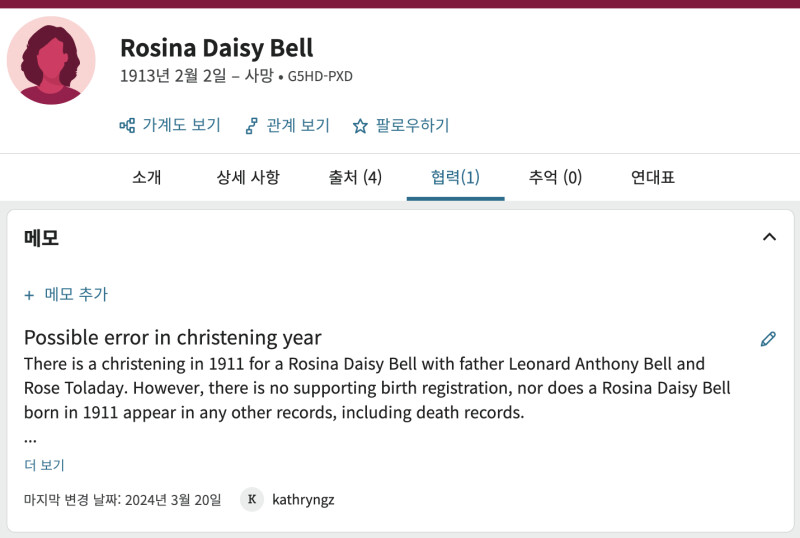This screenshot has width=800, height=538.
Task: Click the pencil edit note icon
Action: pyautogui.click(x=768, y=339)
